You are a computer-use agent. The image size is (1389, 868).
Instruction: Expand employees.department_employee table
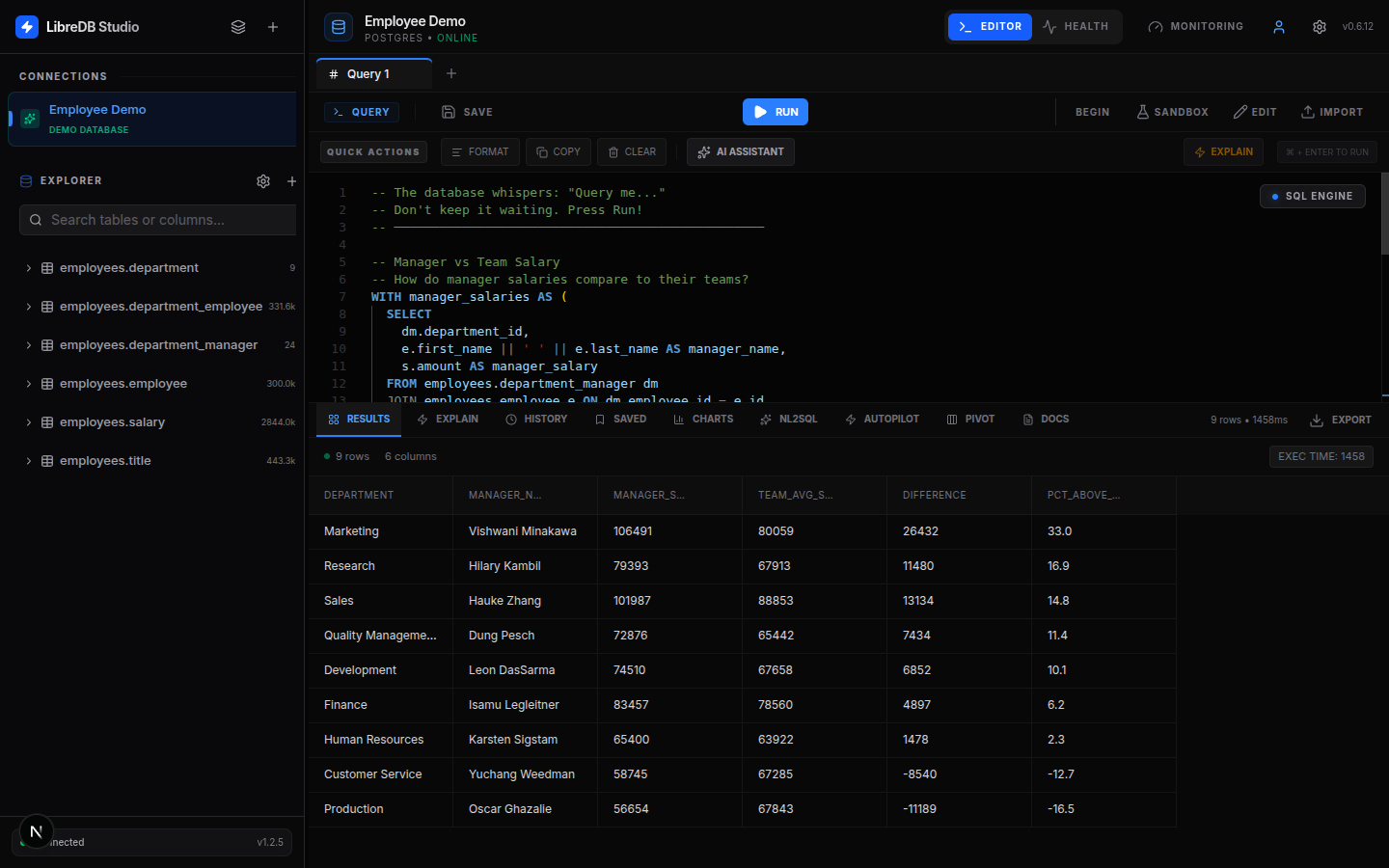(29, 307)
